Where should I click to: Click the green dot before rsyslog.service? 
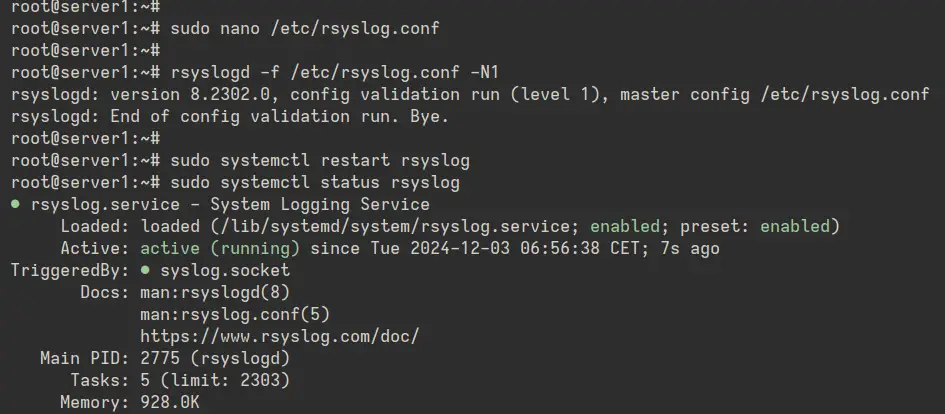[15, 204]
